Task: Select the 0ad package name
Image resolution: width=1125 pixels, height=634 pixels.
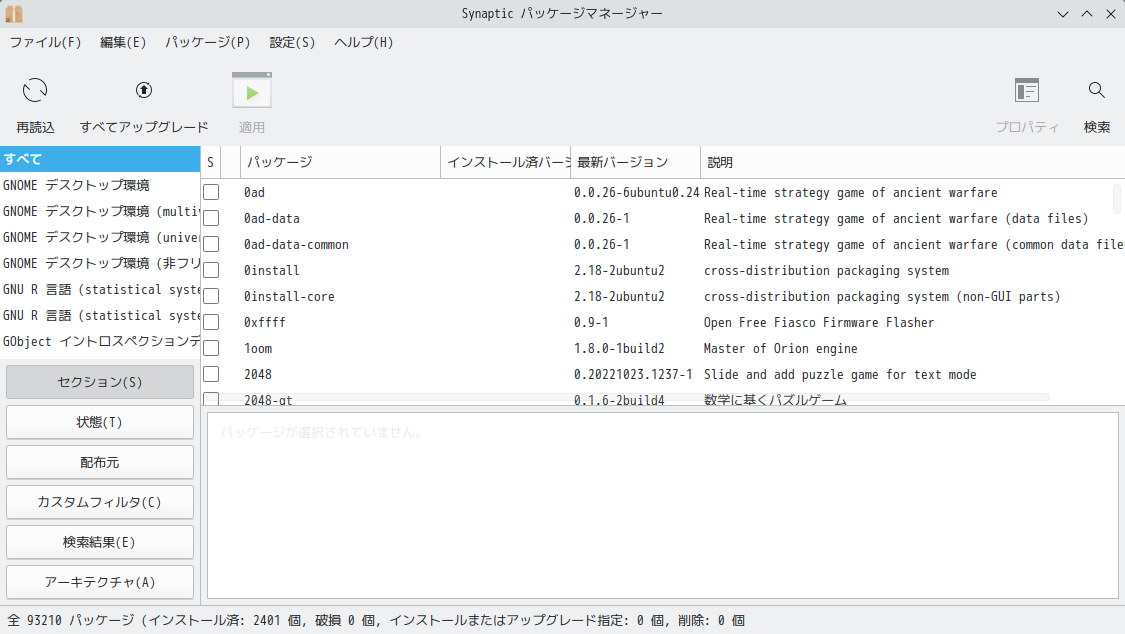Action: point(254,192)
